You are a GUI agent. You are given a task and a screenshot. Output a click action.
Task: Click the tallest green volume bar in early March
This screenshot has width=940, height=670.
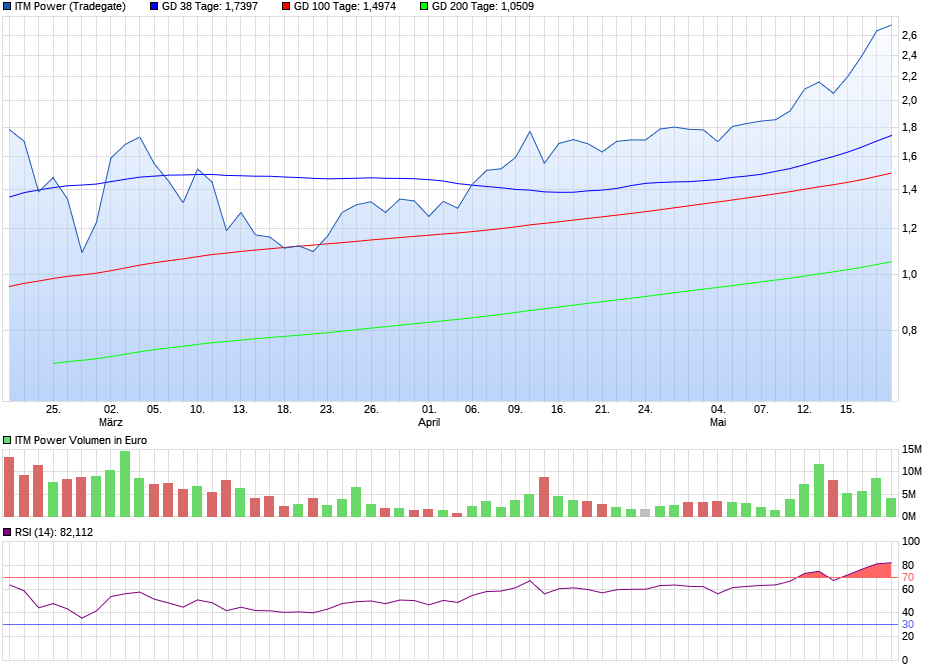pyautogui.click(x=125, y=484)
